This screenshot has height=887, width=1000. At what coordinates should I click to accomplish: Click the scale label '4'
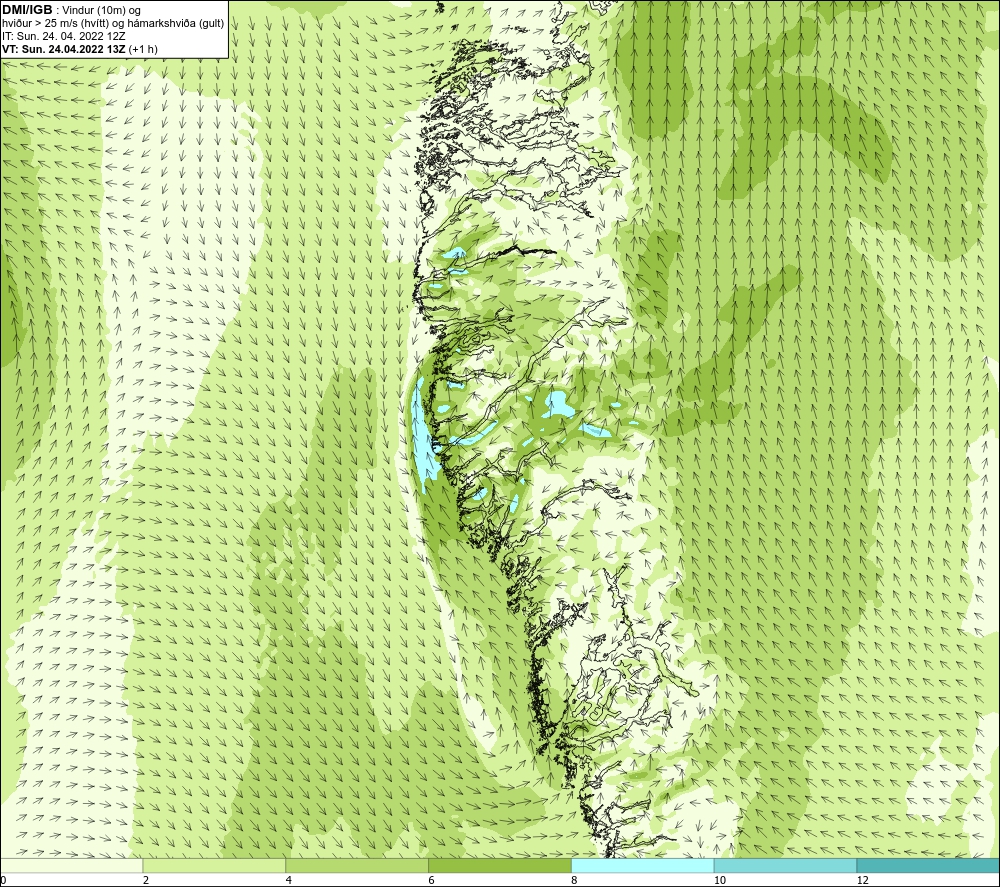pos(289,881)
